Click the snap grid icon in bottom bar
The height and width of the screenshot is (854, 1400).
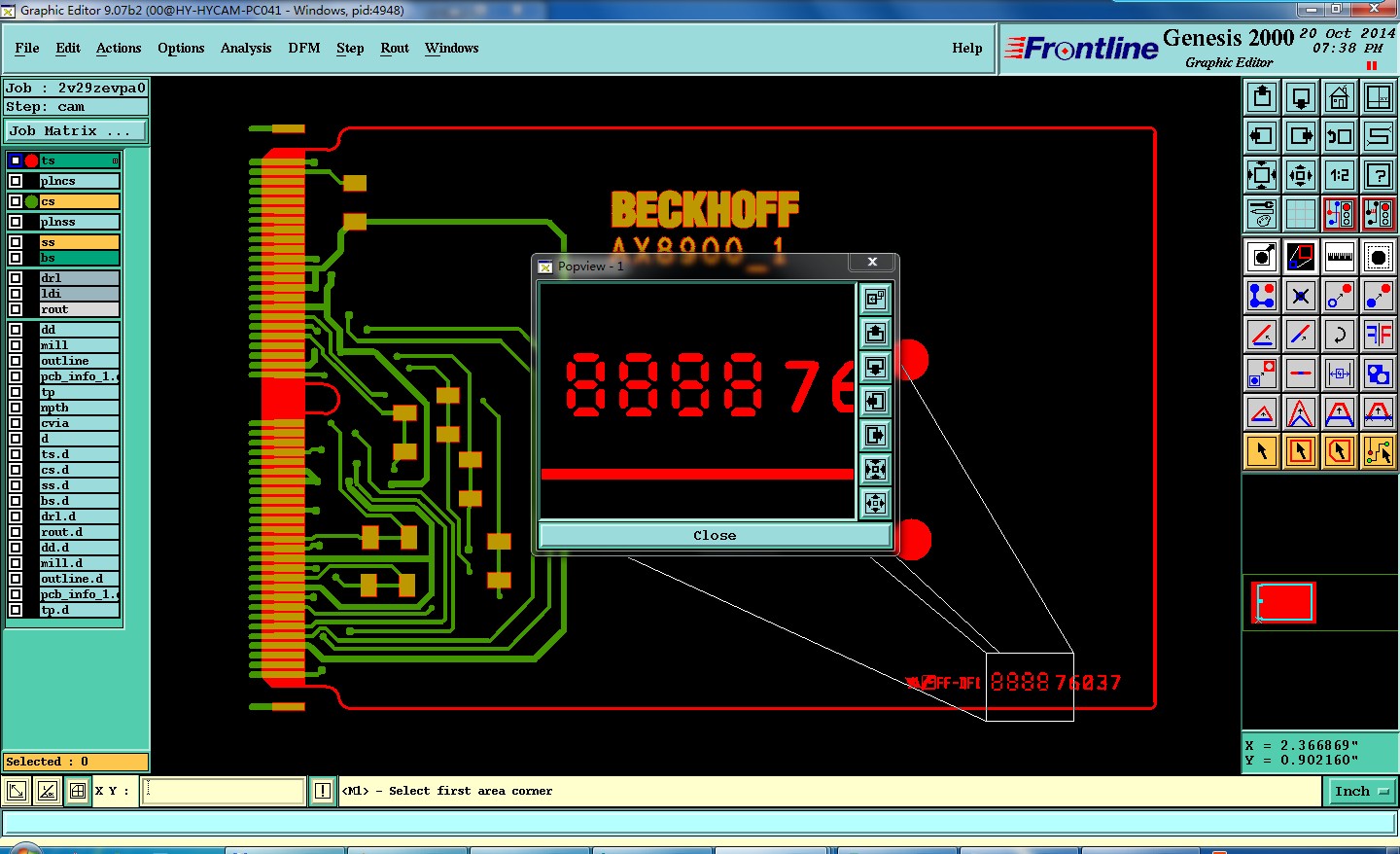click(78, 791)
